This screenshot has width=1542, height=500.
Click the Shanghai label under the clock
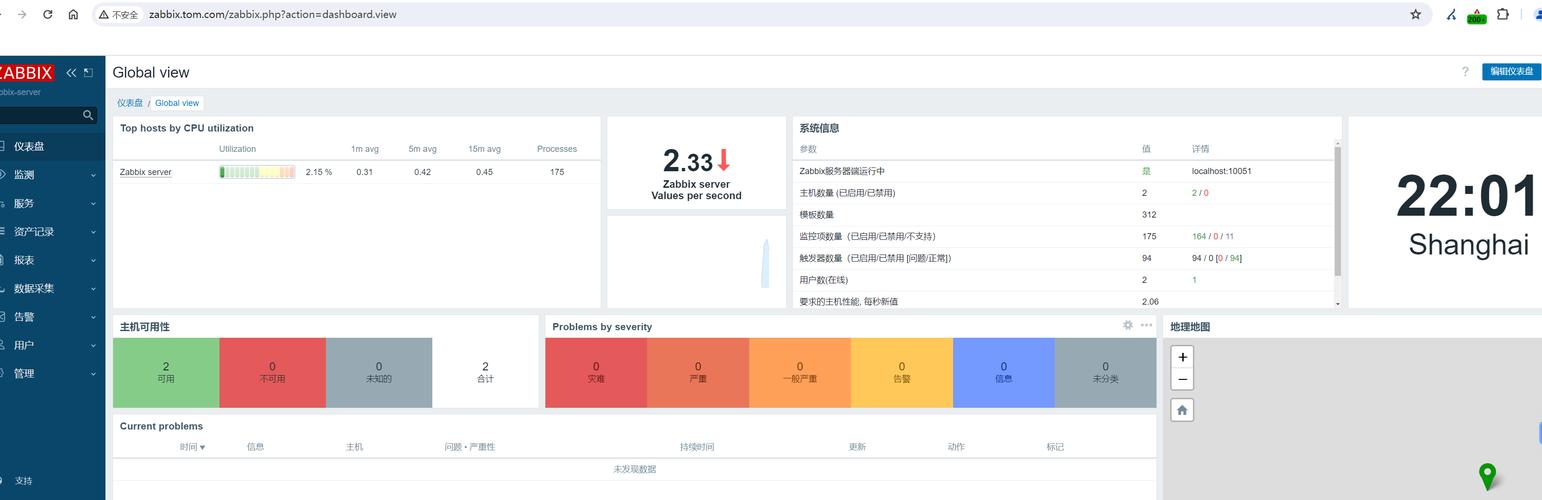coord(1468,245)
